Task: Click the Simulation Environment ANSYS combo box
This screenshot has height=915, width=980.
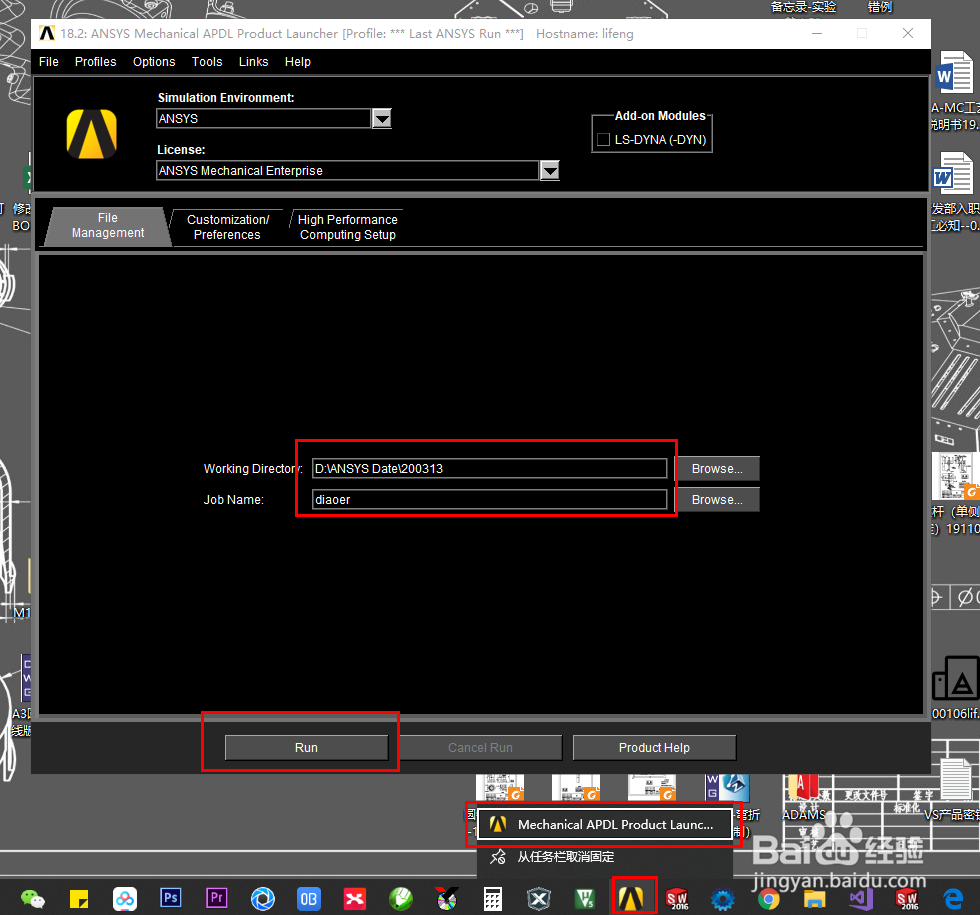Action: [x=263, y=118]
